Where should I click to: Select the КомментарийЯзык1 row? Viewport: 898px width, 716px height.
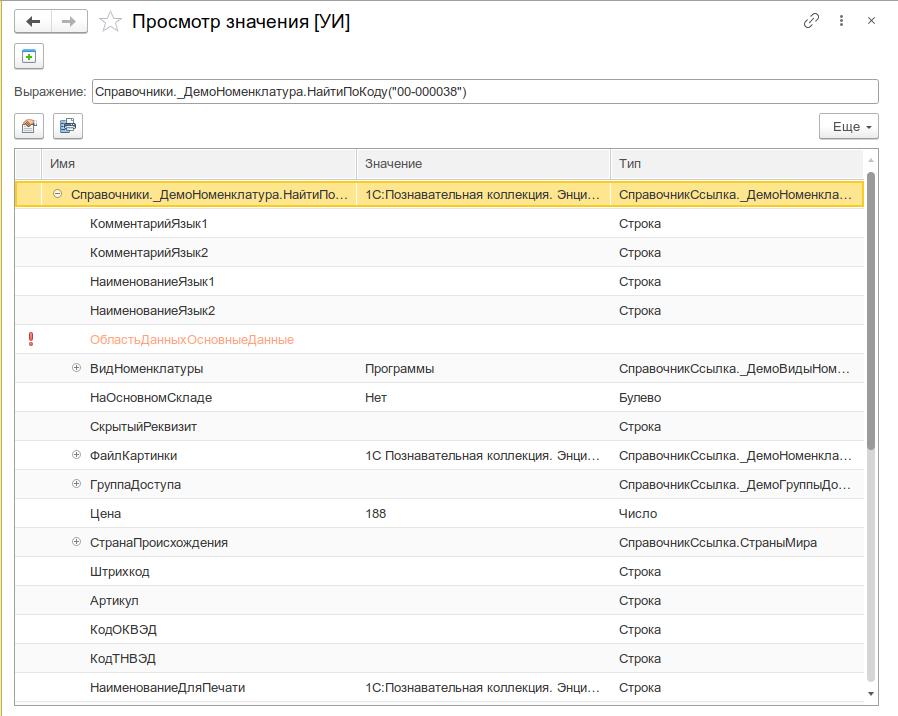tap(439, 223)
